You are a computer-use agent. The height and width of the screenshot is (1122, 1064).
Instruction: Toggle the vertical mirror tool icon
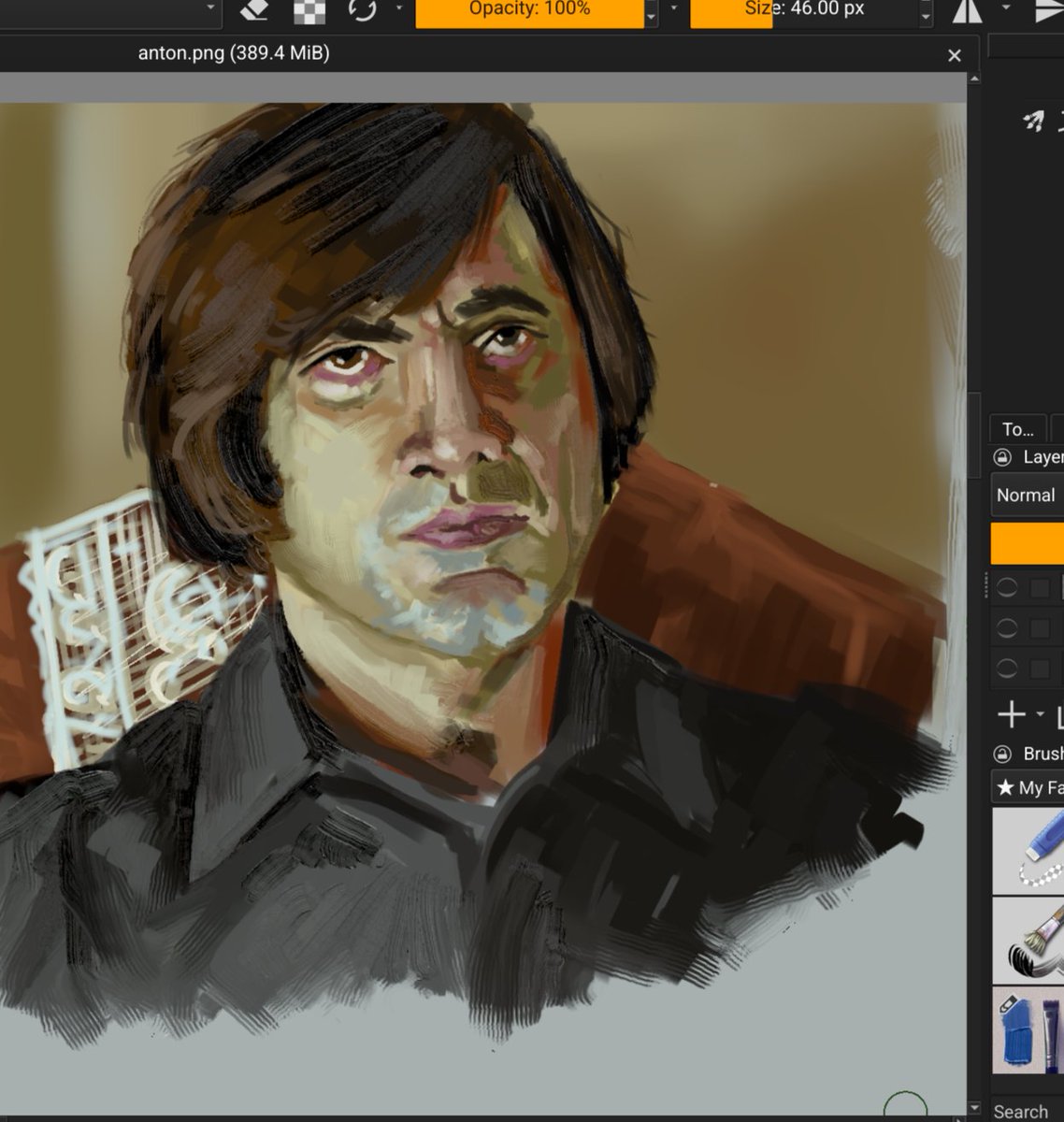1049,10
